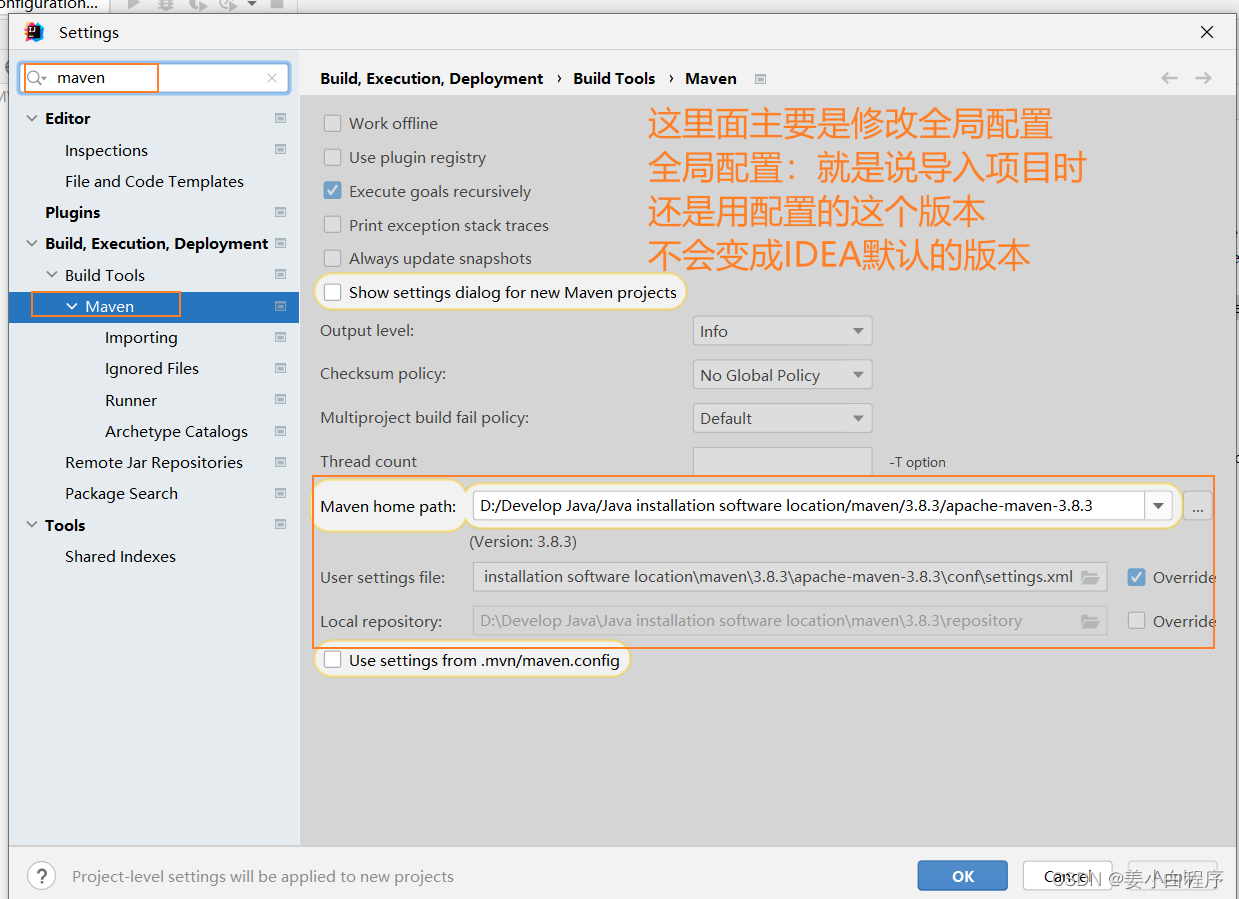The image size is (1239, 899).
Task: Click the project-level icon beside Maven breadcrumb
Action: point(760,78)
